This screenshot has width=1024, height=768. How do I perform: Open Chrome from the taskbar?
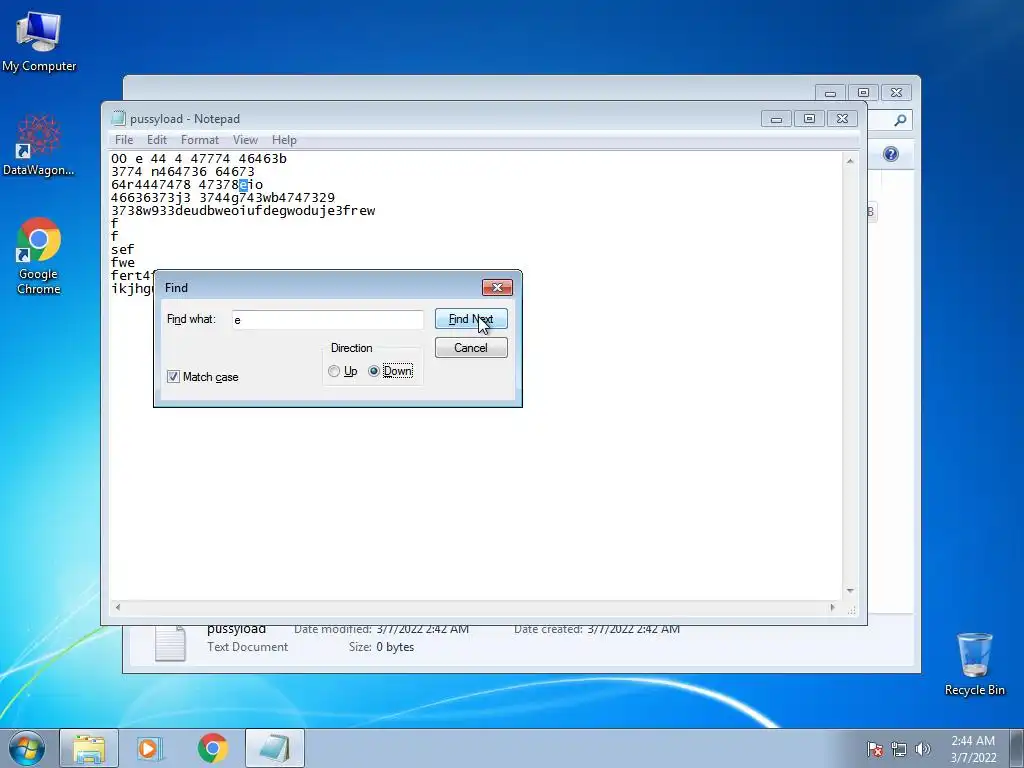point(212,748)
